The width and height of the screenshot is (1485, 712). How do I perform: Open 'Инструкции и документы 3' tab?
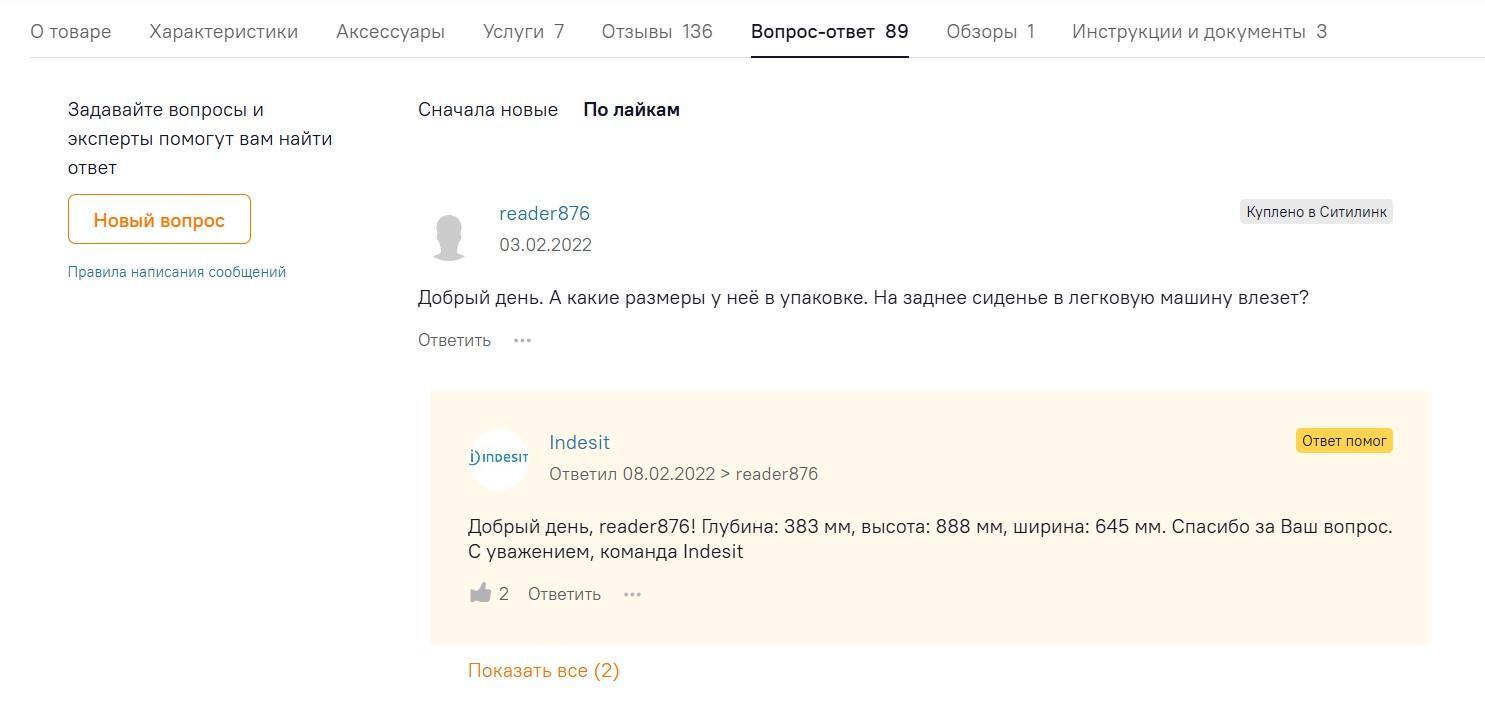(1199, 32)
